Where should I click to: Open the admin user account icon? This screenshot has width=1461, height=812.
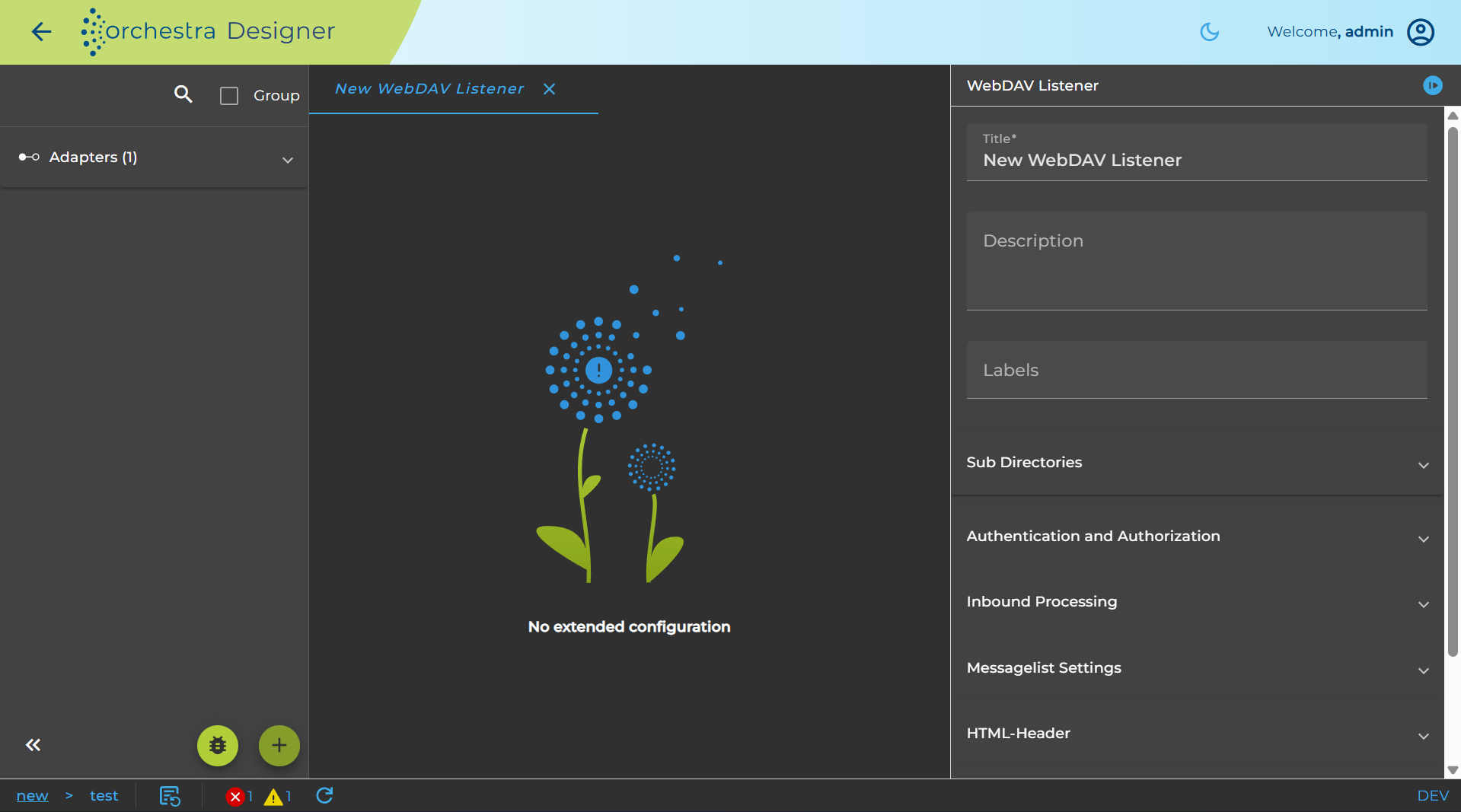click(1420, 31)
